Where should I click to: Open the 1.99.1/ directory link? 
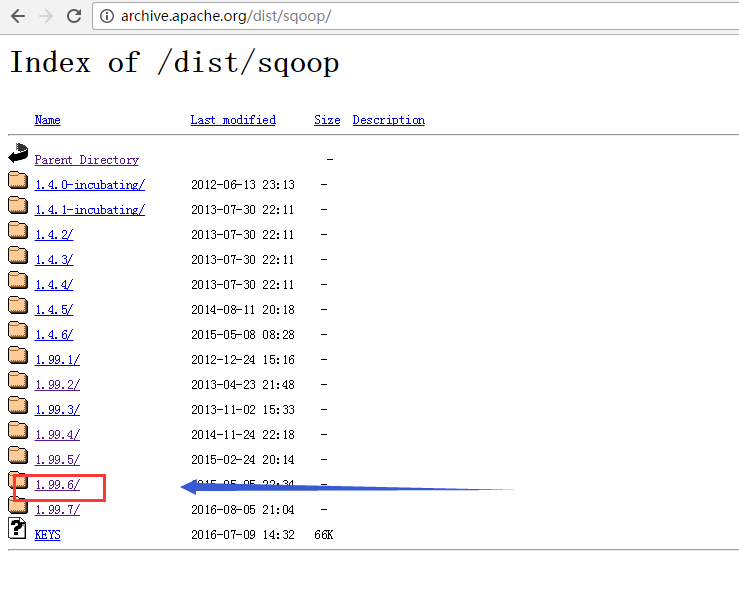[x=57, y=360]
